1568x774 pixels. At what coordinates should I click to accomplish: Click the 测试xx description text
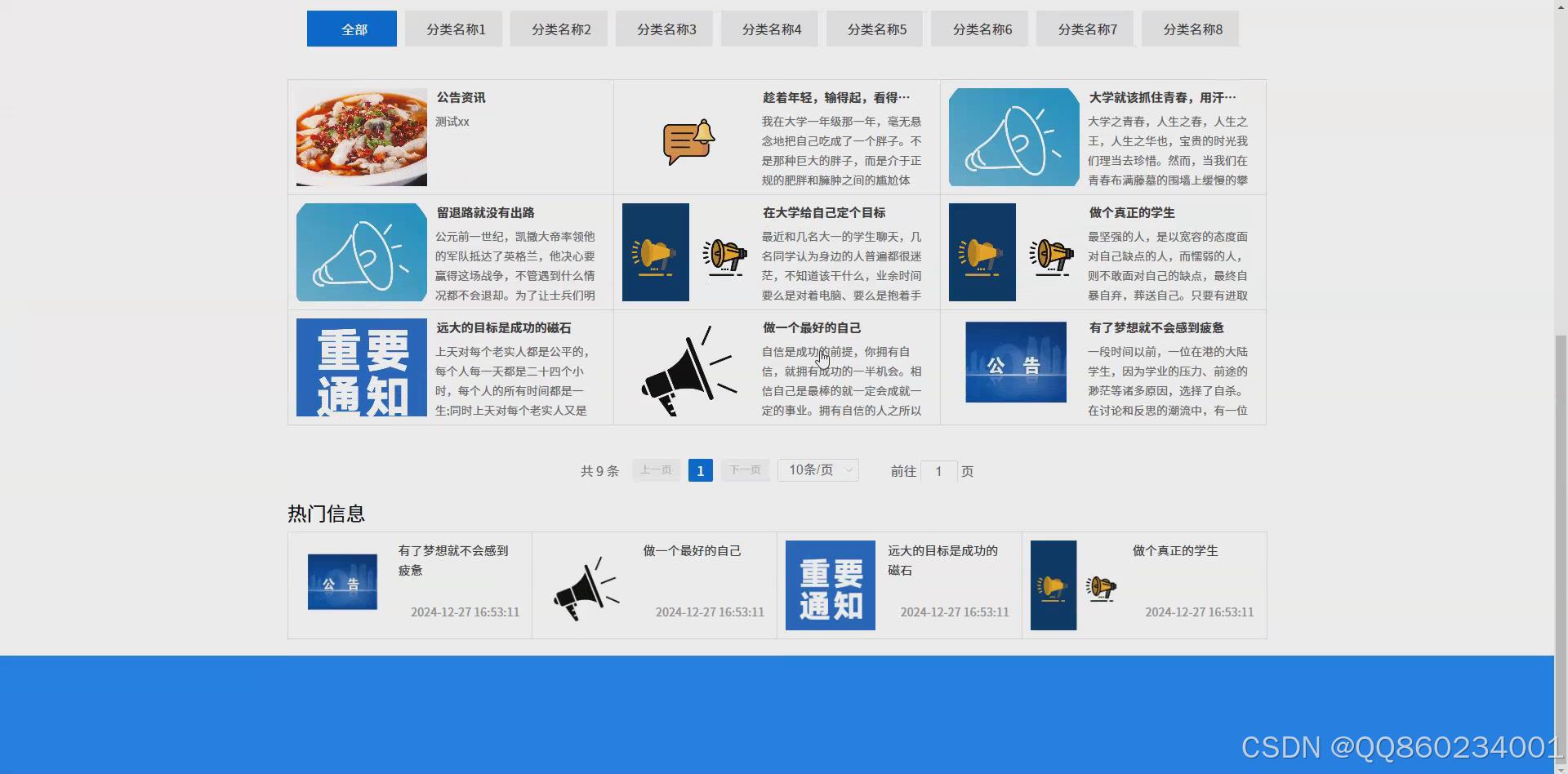coord(452,122)
